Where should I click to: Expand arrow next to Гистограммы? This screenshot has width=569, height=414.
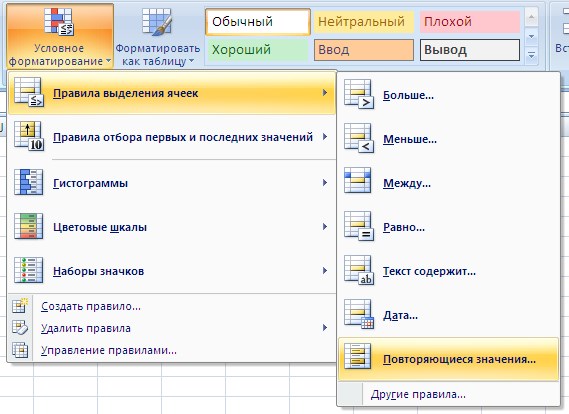[325, 183]
